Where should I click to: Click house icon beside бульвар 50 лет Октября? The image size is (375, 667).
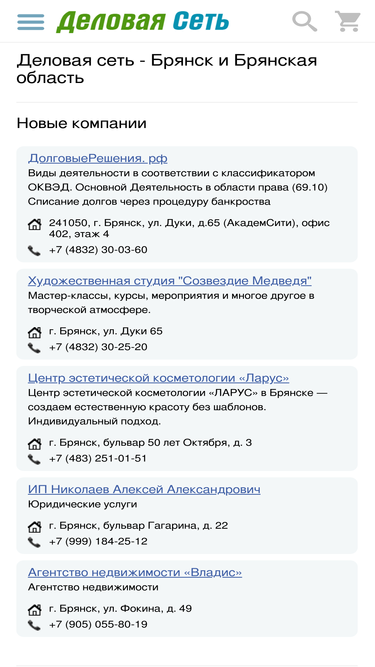click(34, 444)
